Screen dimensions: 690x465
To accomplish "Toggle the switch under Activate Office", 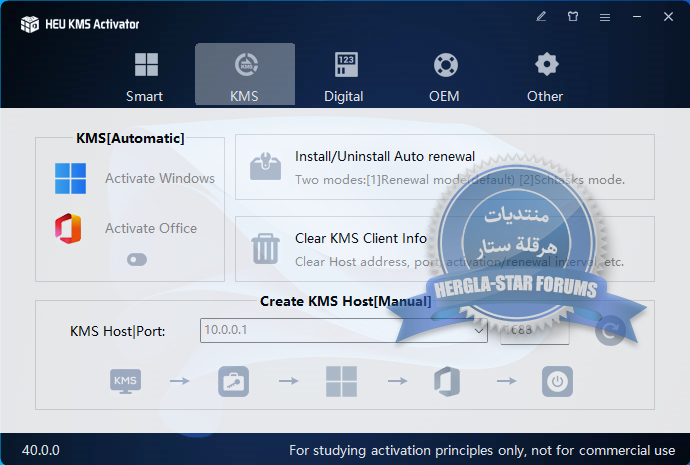I will (x=137, y=260).
